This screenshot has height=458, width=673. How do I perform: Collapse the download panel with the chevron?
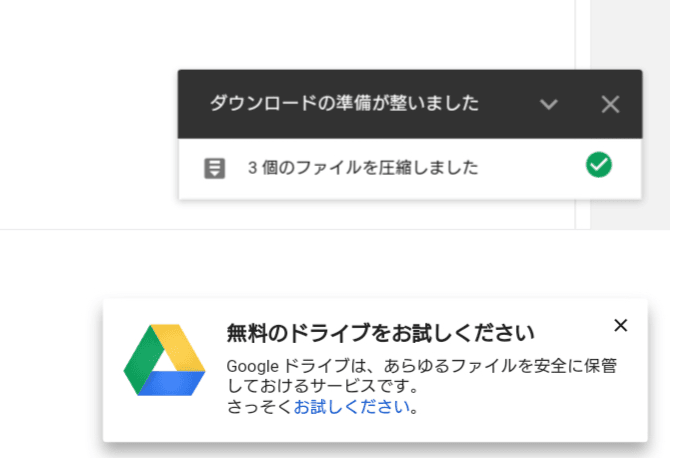547,103
